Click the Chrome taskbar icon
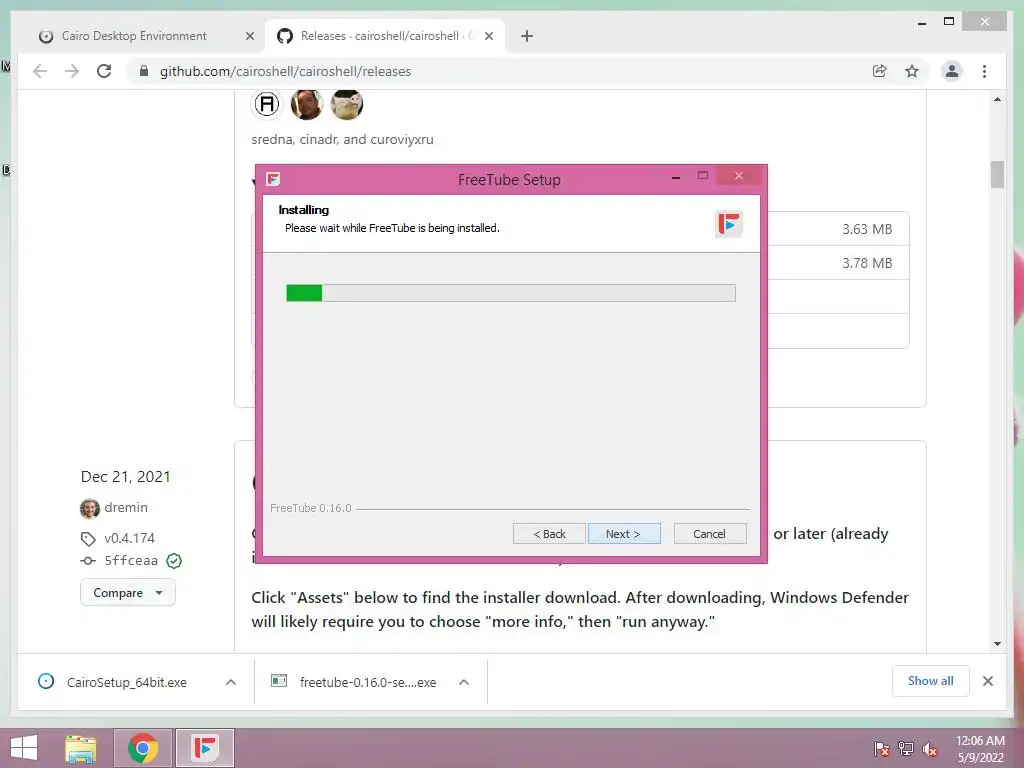Viewport: 1024px width, 768px height. click(x=143, y=748)
